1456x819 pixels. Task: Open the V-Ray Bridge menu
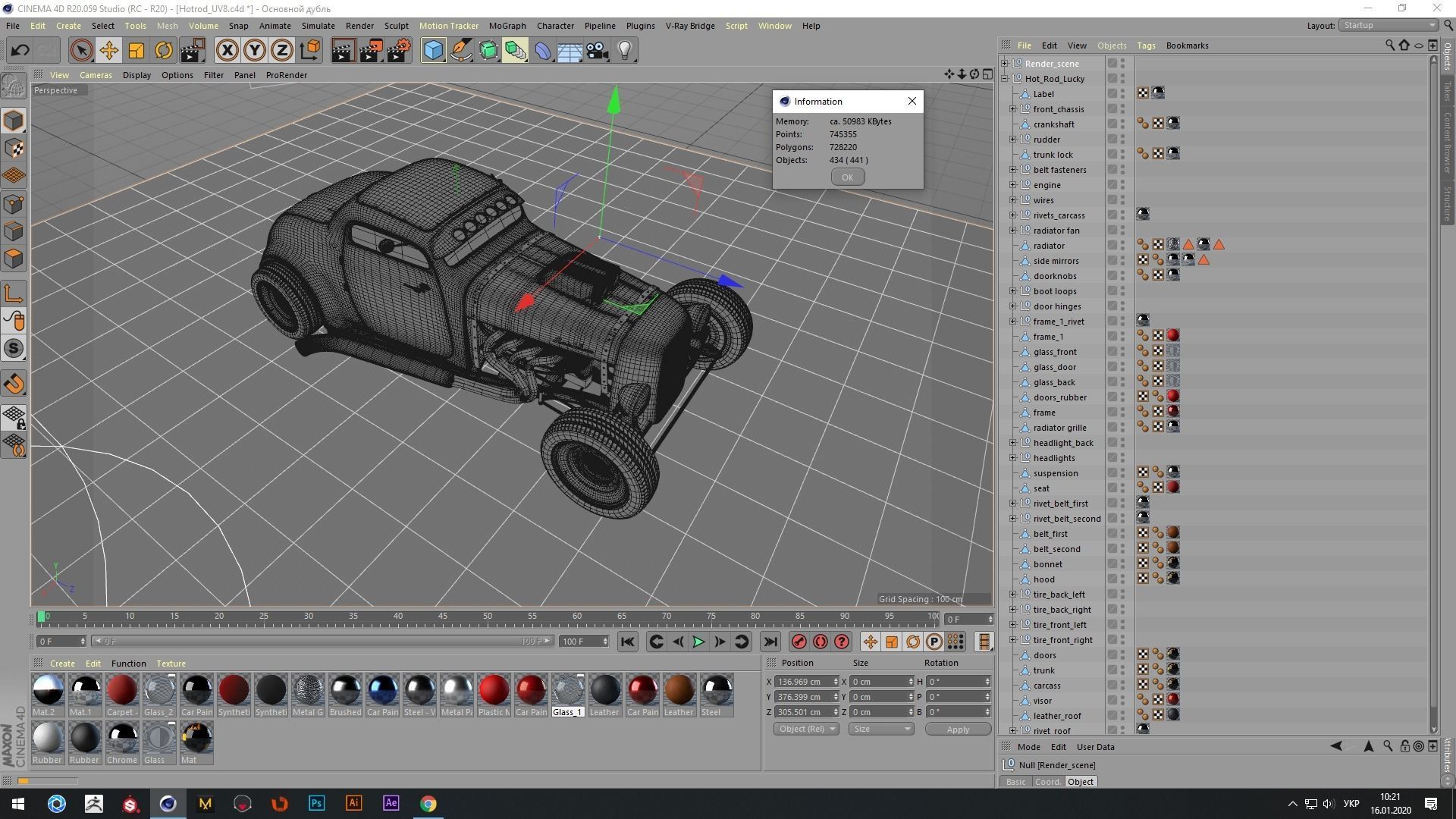pyautogui.click(x=690, y=26)
